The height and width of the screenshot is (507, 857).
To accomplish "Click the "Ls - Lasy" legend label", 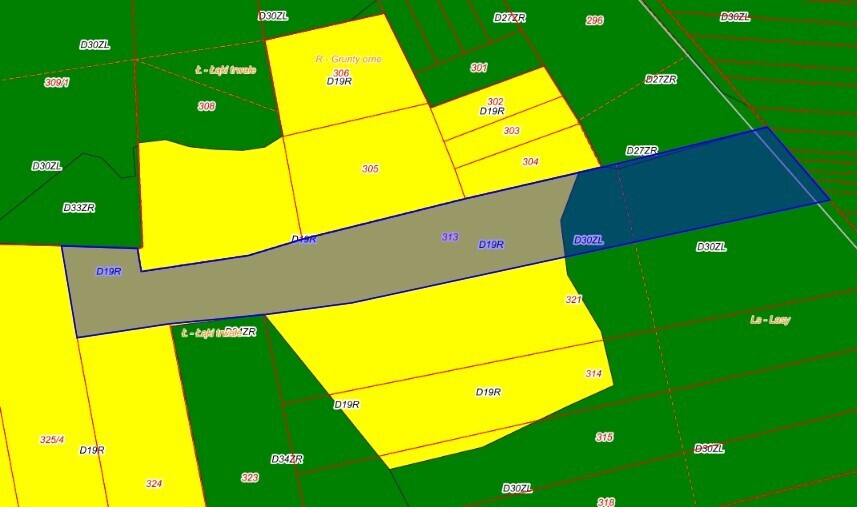I will click(770, 320).
